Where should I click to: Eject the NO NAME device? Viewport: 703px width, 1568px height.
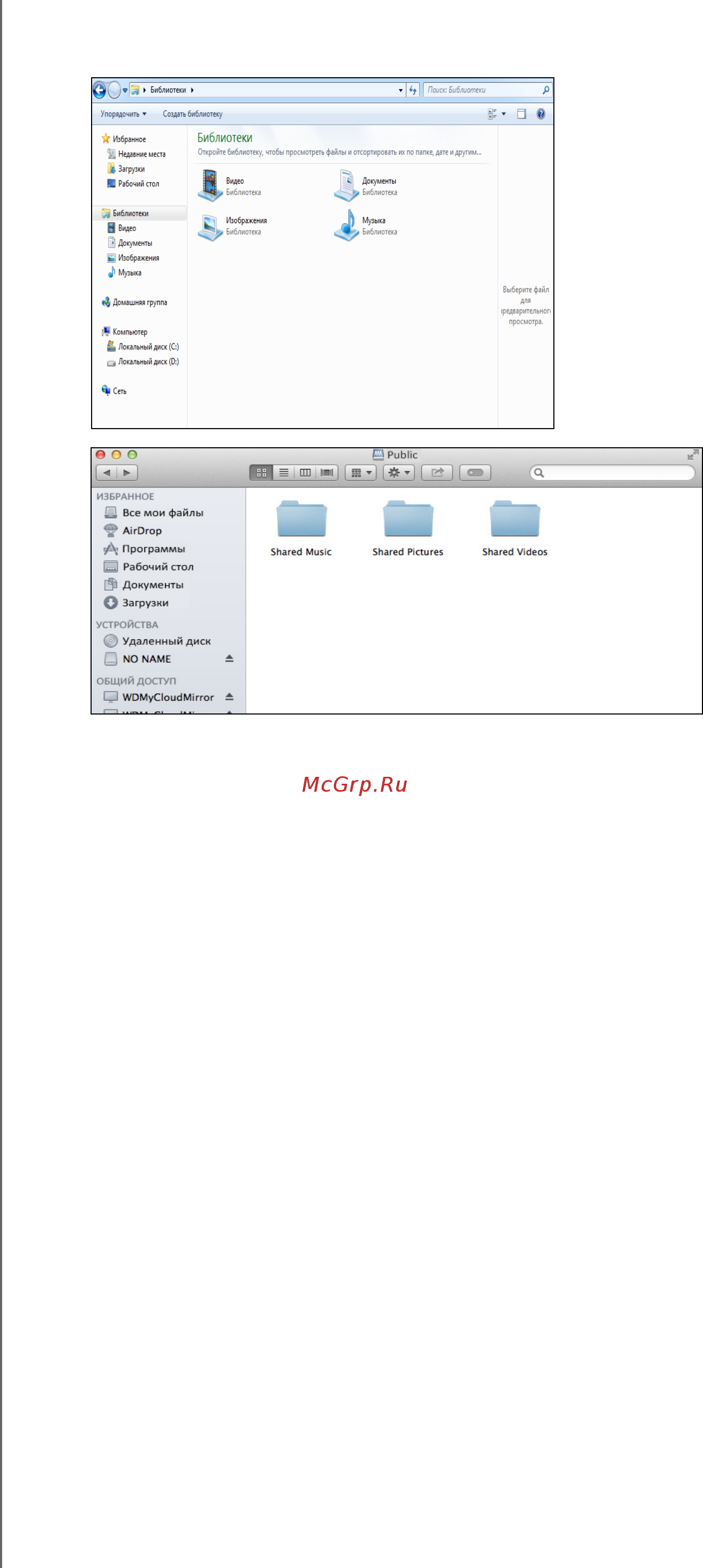pos(230,659)
